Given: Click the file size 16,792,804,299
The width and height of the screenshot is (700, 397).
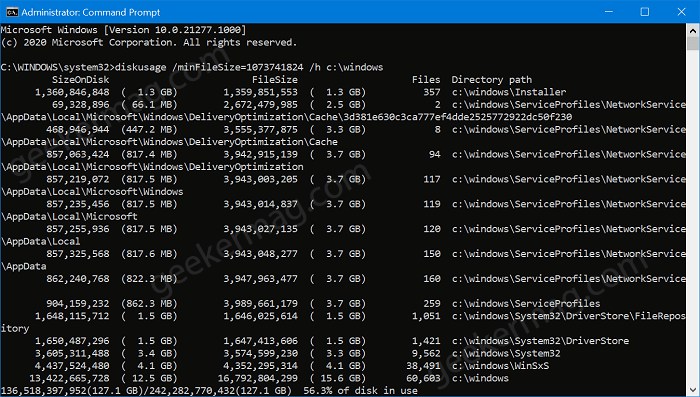Looking at the screenshot, I should [x=258, y=379].
